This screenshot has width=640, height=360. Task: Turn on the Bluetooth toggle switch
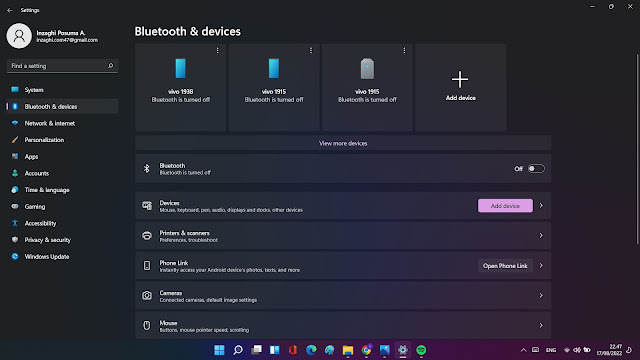[536, 169]
